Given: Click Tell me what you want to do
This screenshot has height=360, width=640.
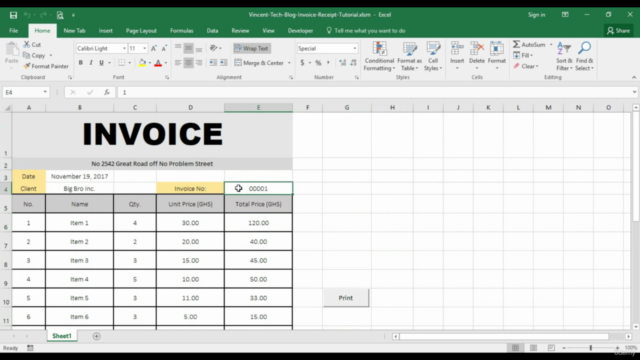Looking at the screenshot, I should pos(366,31).
